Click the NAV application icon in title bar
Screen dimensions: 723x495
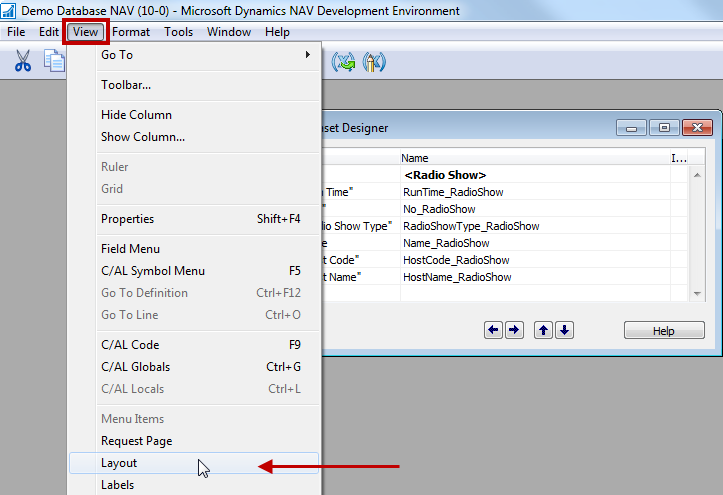(8, 10)
